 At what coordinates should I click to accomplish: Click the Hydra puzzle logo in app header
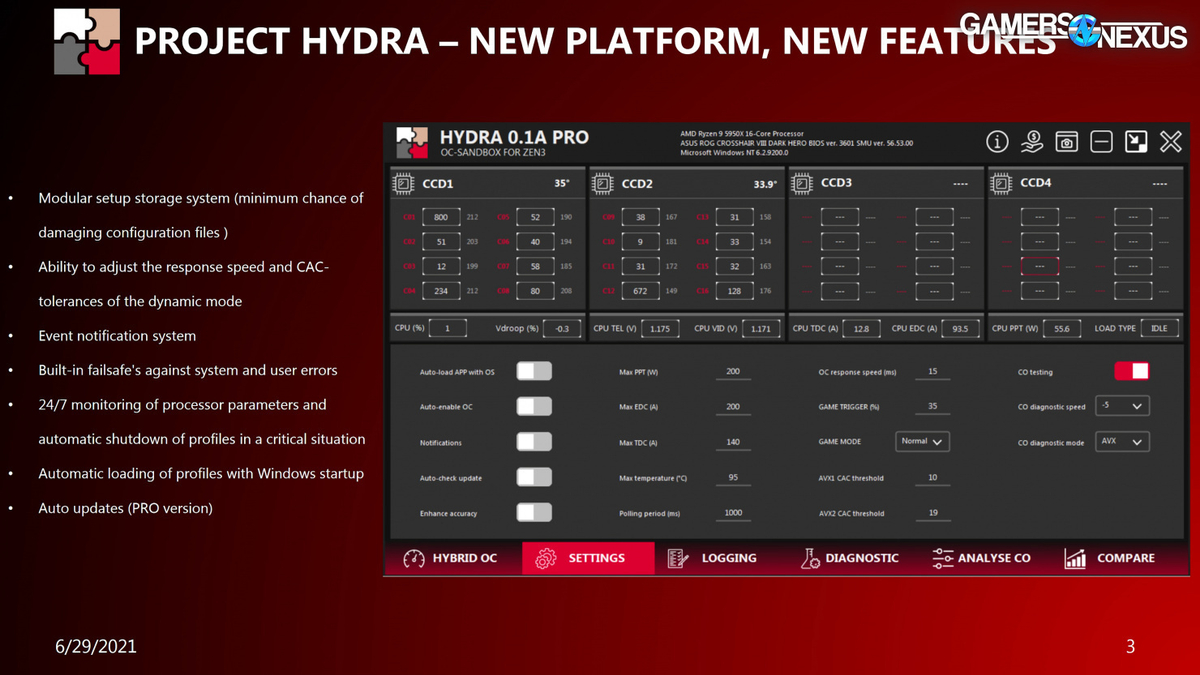pyautogui.click(x=412, y=143)
